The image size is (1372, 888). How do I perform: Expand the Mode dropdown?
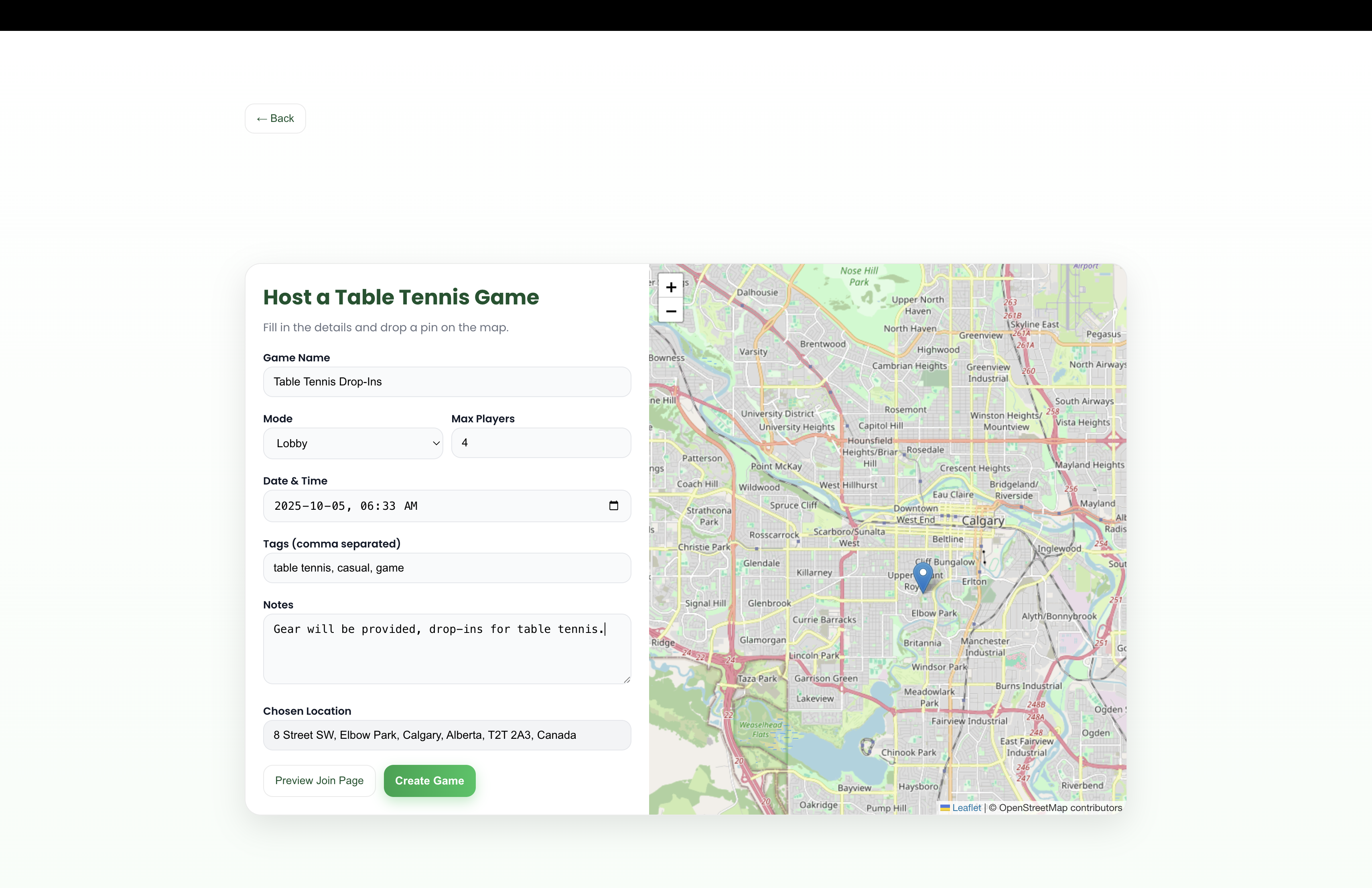pyautogui.click(x=353, y=443)
